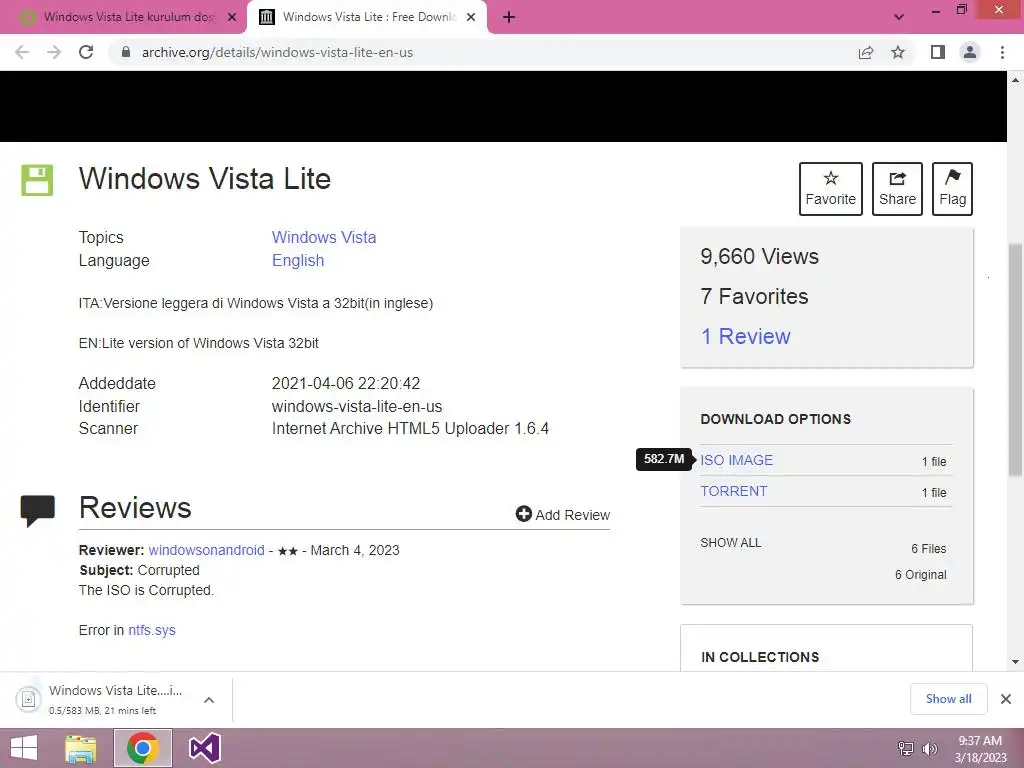Close the archive.org Free Download tab
The image size is (1024, 768).
[471, 18]
